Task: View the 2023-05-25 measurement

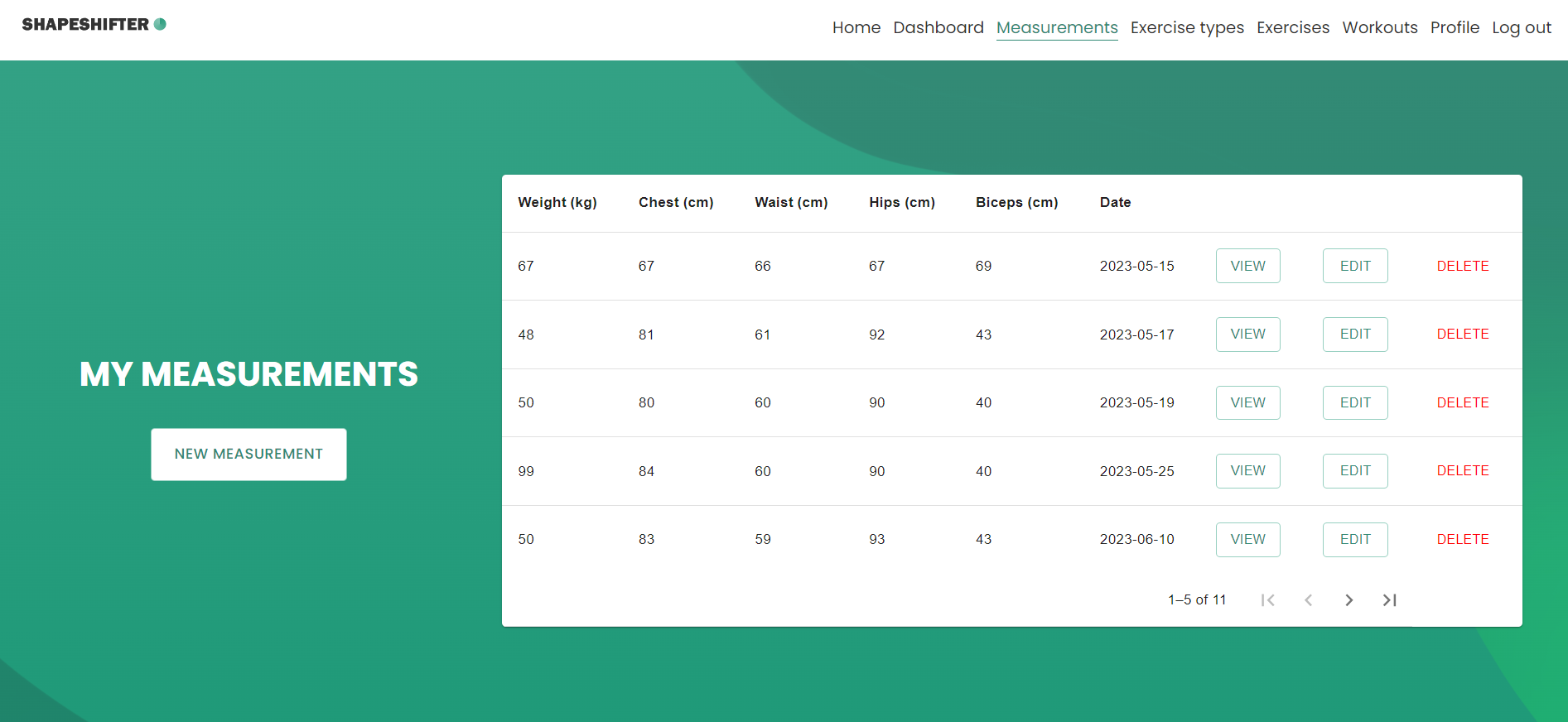Action: 1247,471
